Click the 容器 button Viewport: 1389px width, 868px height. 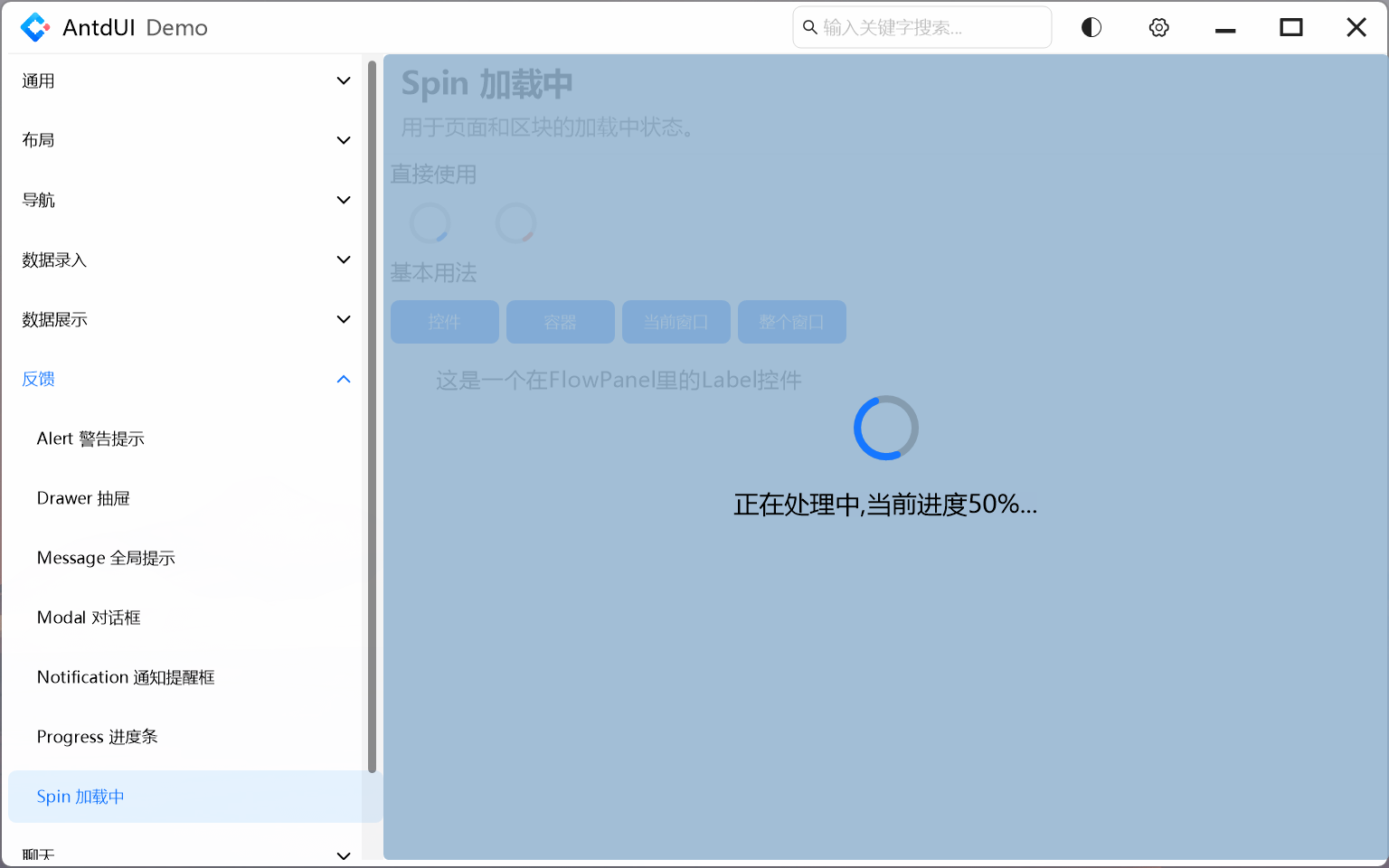click(x=560, y=322)
